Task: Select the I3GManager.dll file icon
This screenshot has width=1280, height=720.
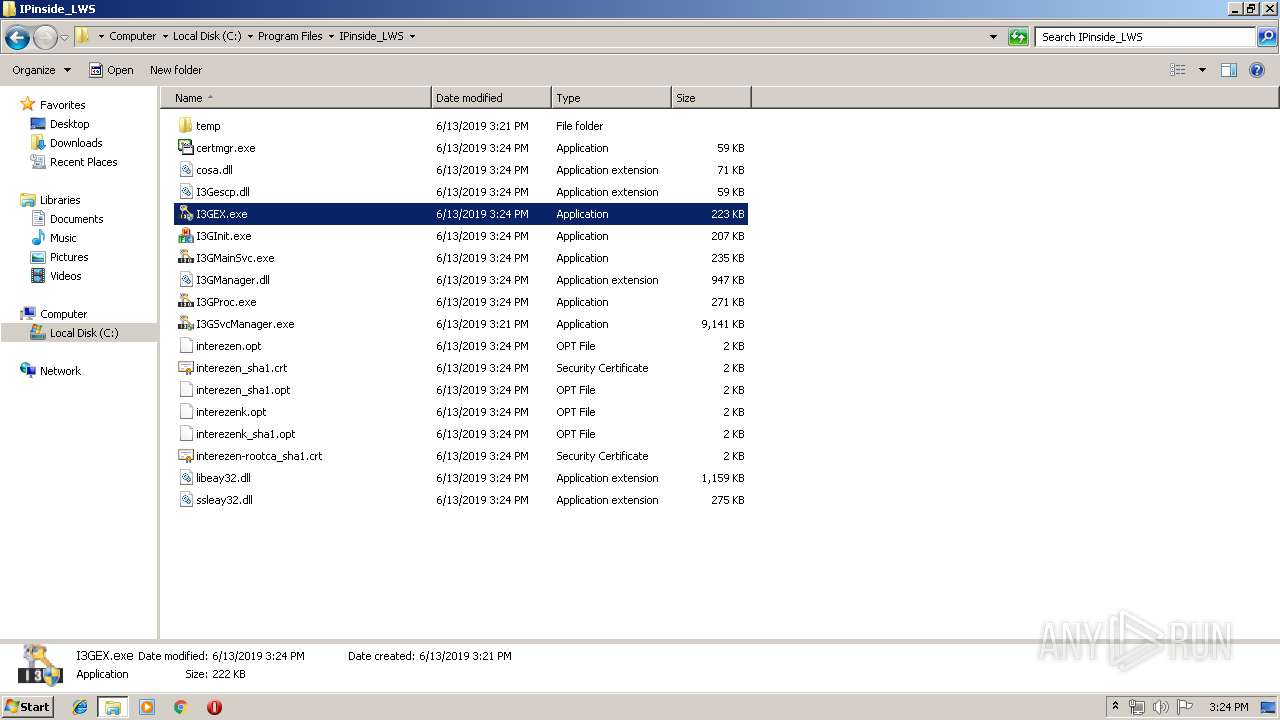Action: [x=185, y=280]
